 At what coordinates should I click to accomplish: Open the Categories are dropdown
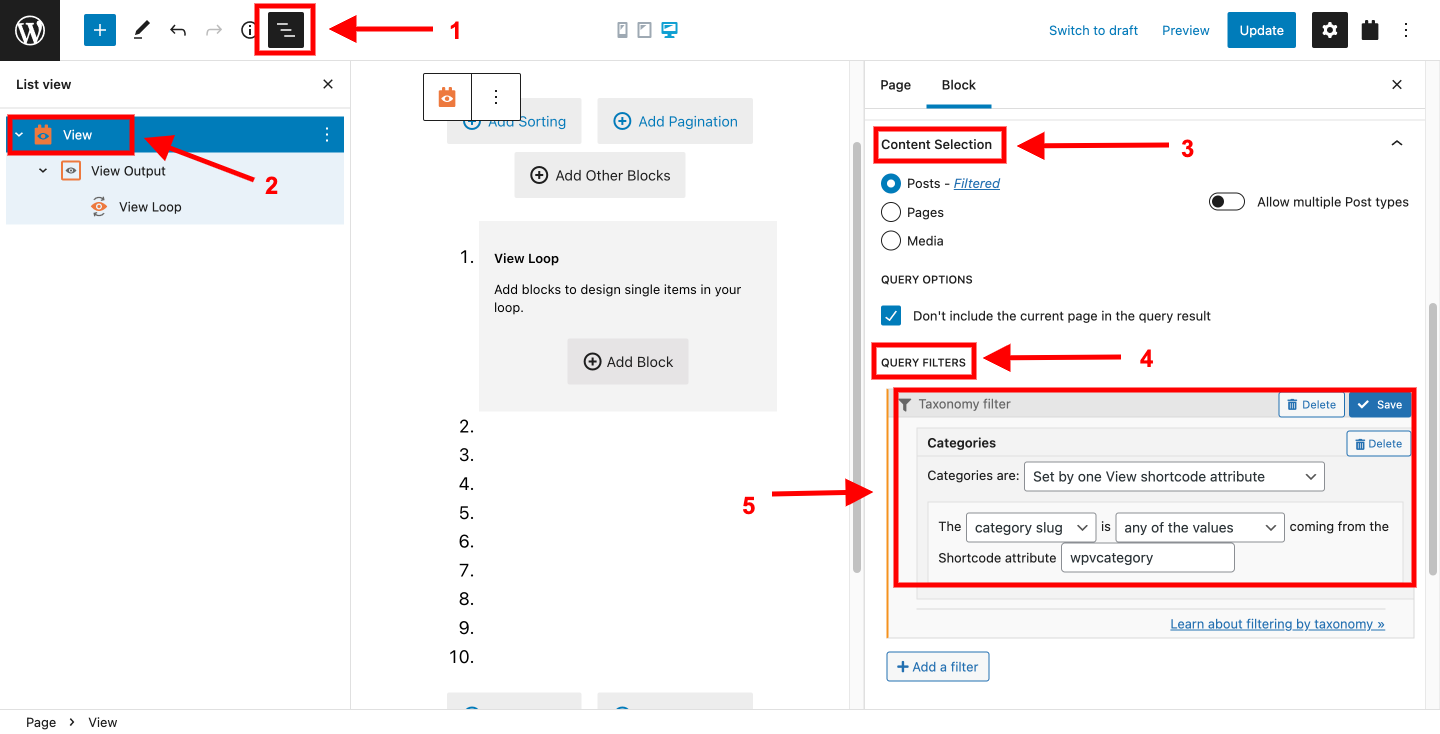click(1174, 477)
